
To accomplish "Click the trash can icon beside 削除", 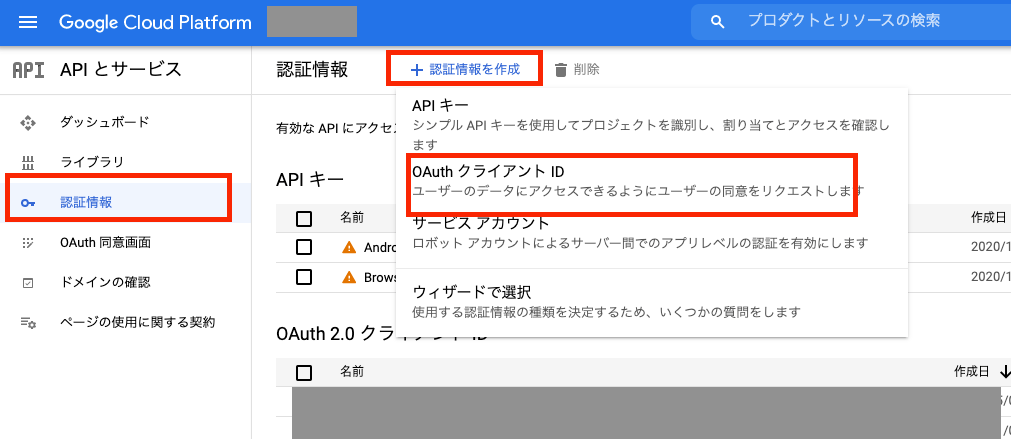I will 561,70.
